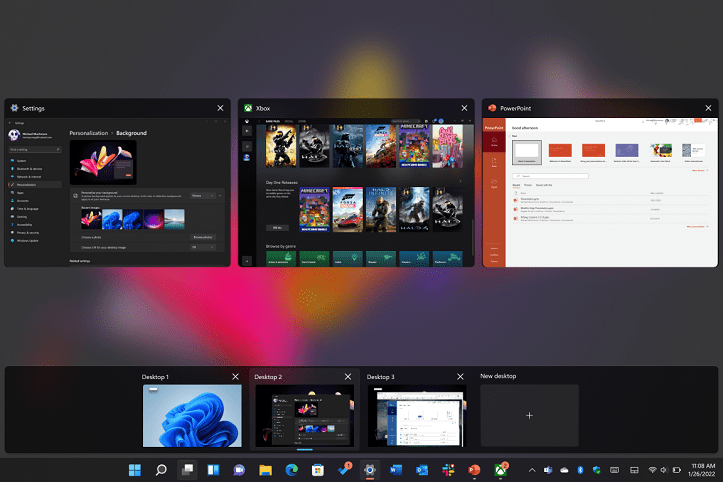The height and width of the screenshot is (482, 723).
Task: Launch Word from the taskbar
Action: pos(396,470)
